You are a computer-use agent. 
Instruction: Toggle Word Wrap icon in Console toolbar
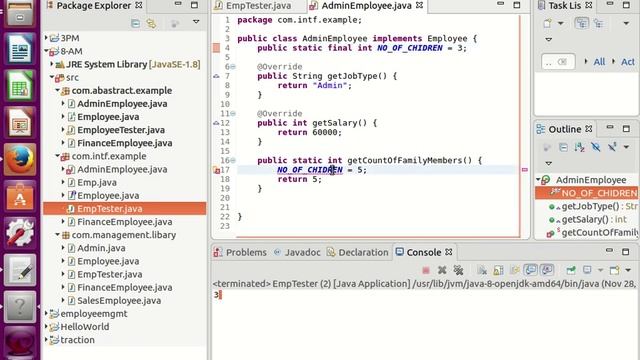(x=514, y=270)
